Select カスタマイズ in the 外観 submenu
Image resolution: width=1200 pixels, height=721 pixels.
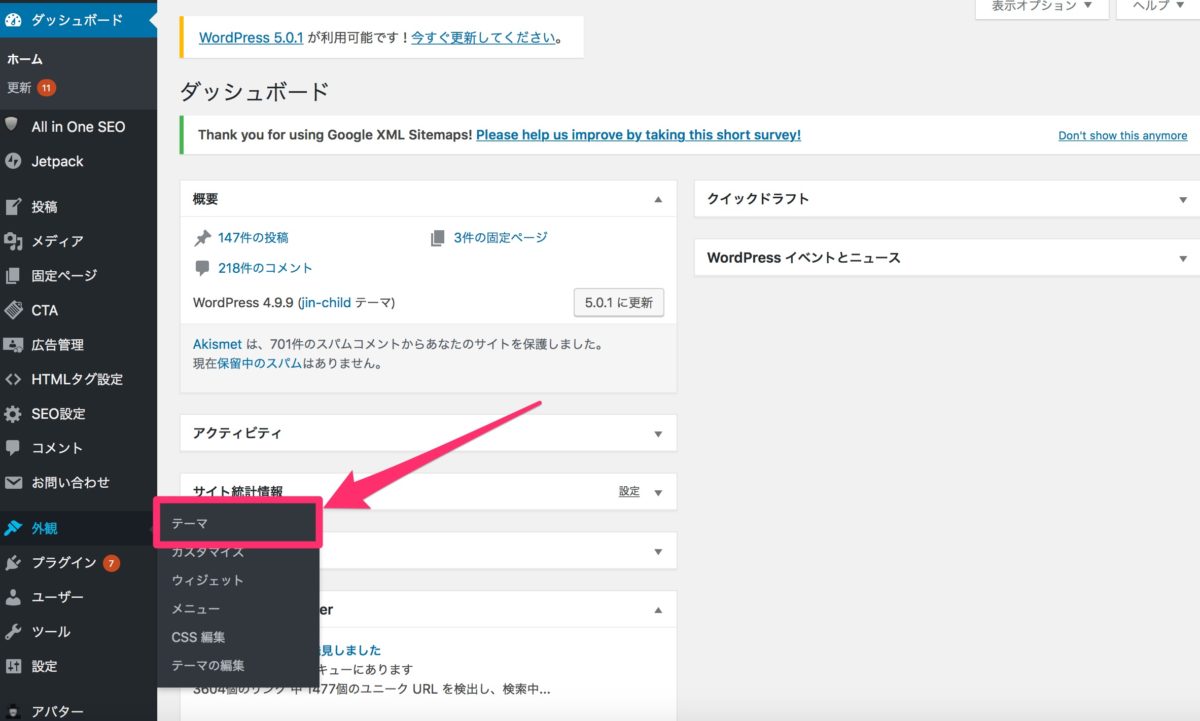coord(238,552)
